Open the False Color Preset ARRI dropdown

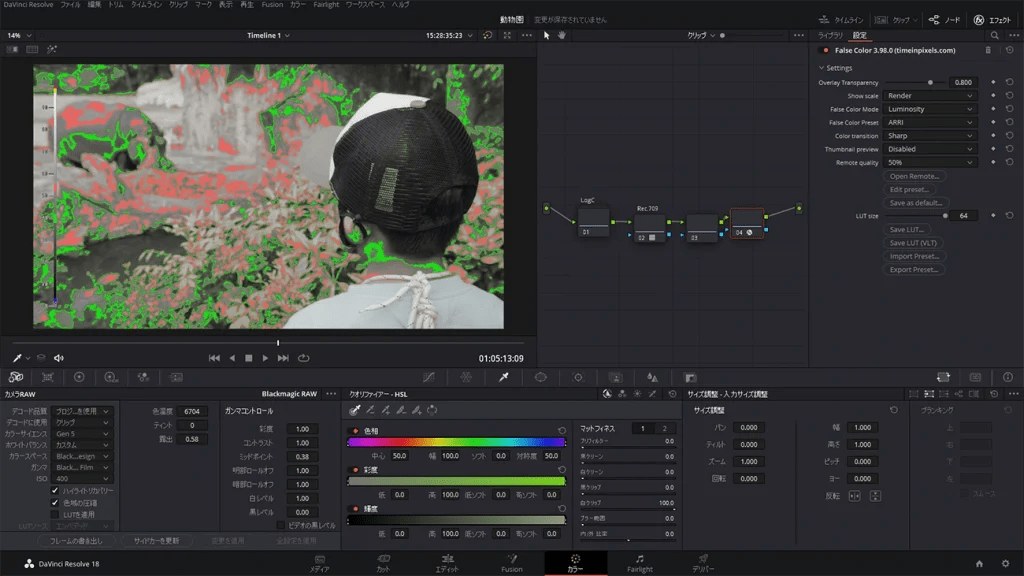(928, 122)
